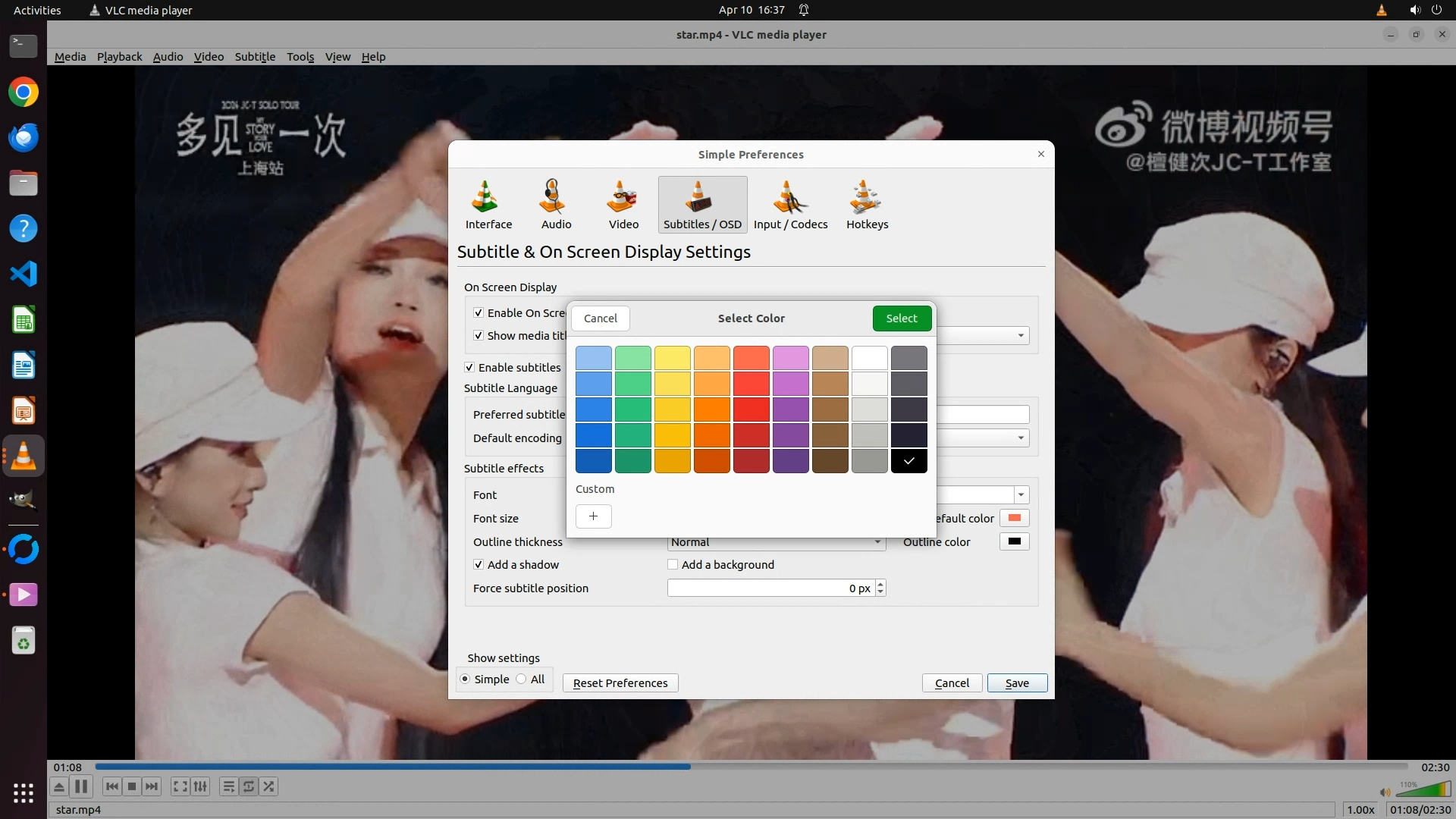Confirm color with green Select button

[x=902, y=318]
